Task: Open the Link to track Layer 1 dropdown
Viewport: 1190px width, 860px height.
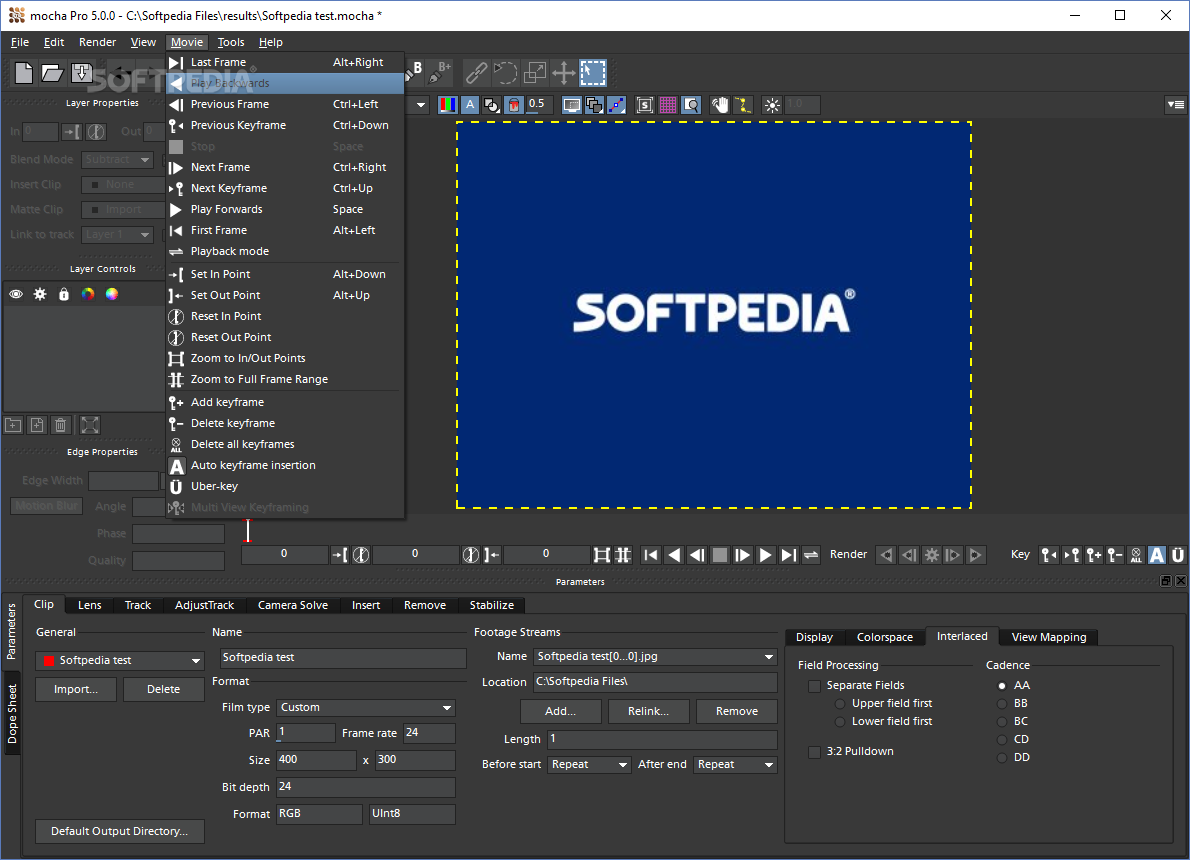Action: coord(118,235)
